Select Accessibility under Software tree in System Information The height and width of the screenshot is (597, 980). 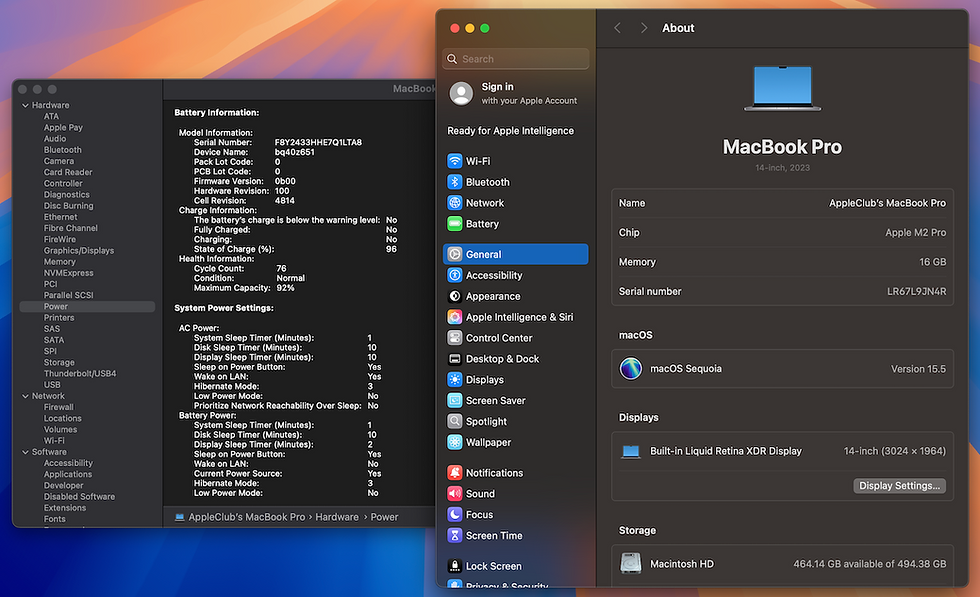(x=68, y=463)
